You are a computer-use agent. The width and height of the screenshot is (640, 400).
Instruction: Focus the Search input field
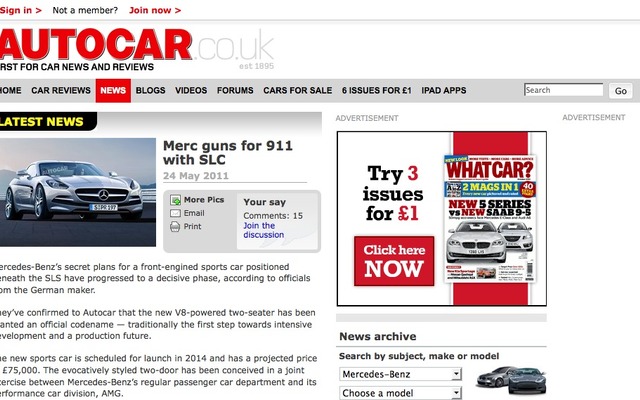563,90
